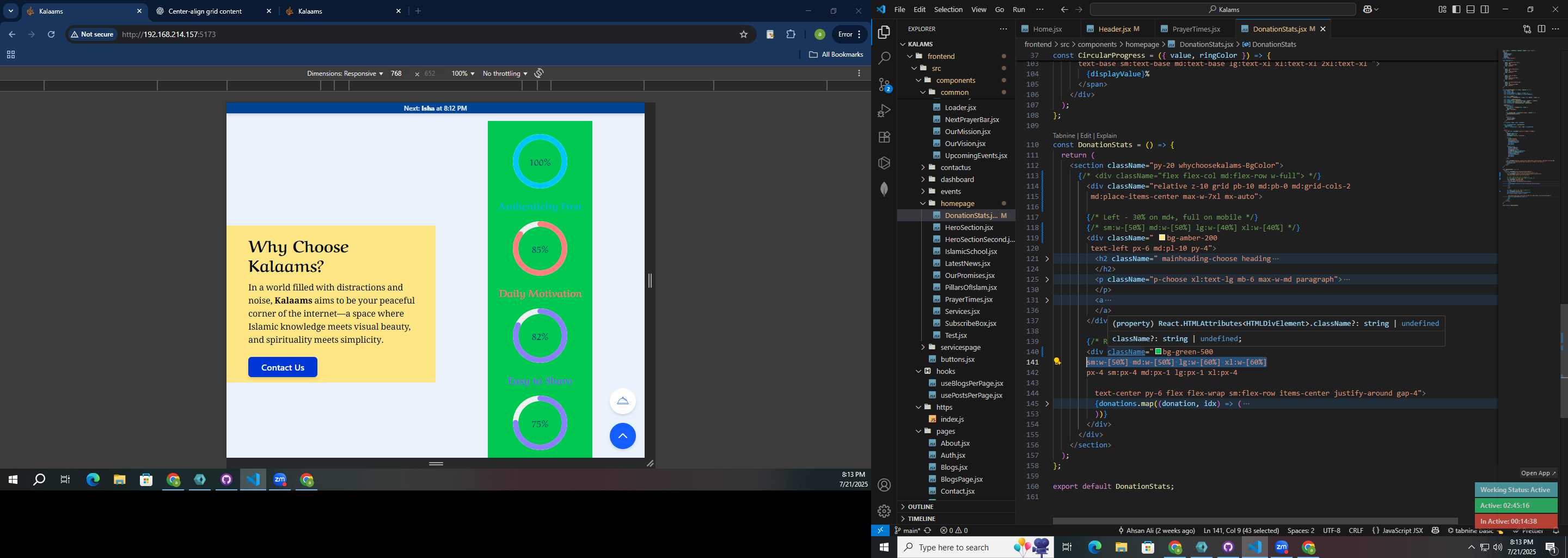This screenshot has height=558, width=1568.
Task: Click the Chrome reload page icon
Action: [51, 34]
